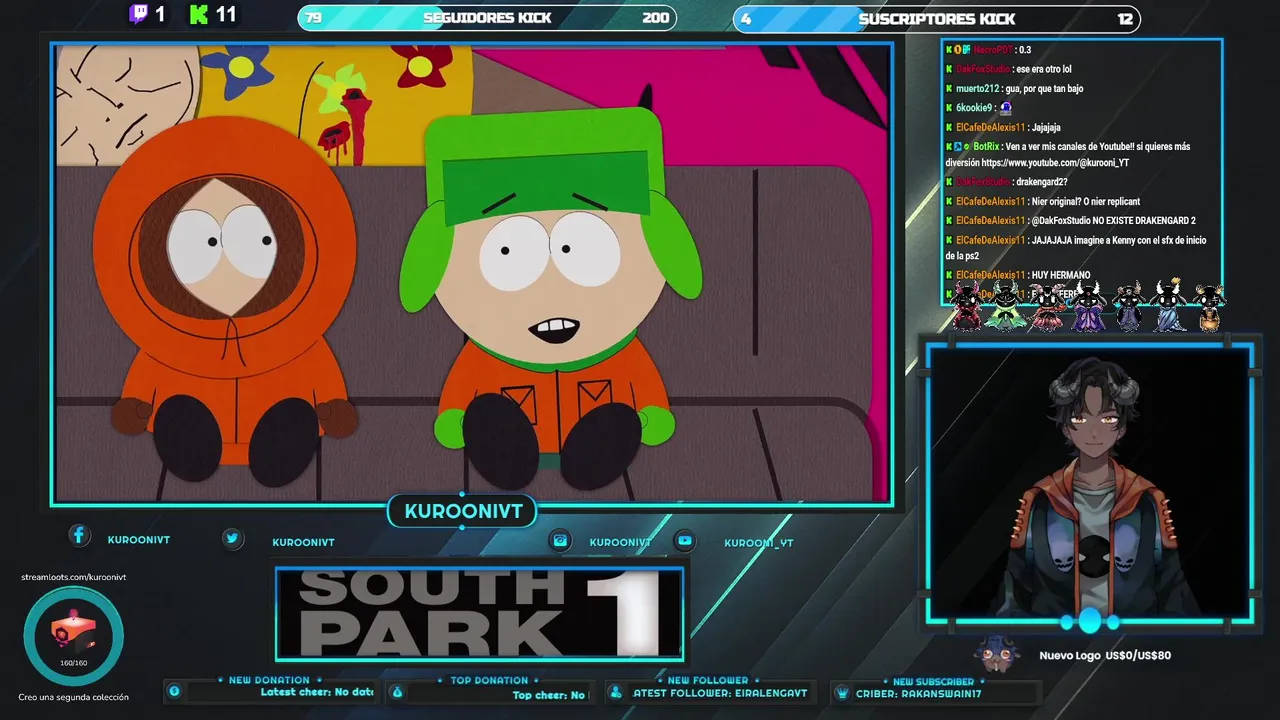The width and height of the screenshot is (1280, 720).
Task: Click the South Park gameplay video frame
Action: click(x=472, y=273)
